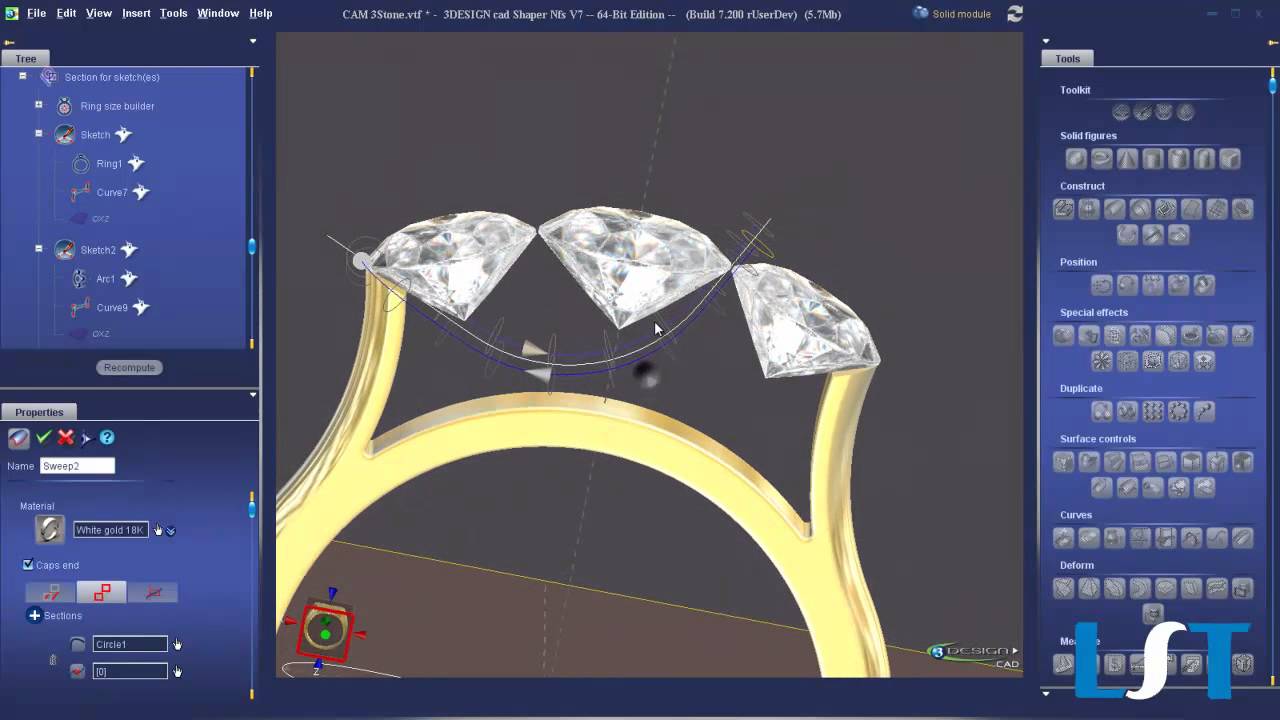Open the Help menu
1280x720 pixels.
(x=261, y=13)
